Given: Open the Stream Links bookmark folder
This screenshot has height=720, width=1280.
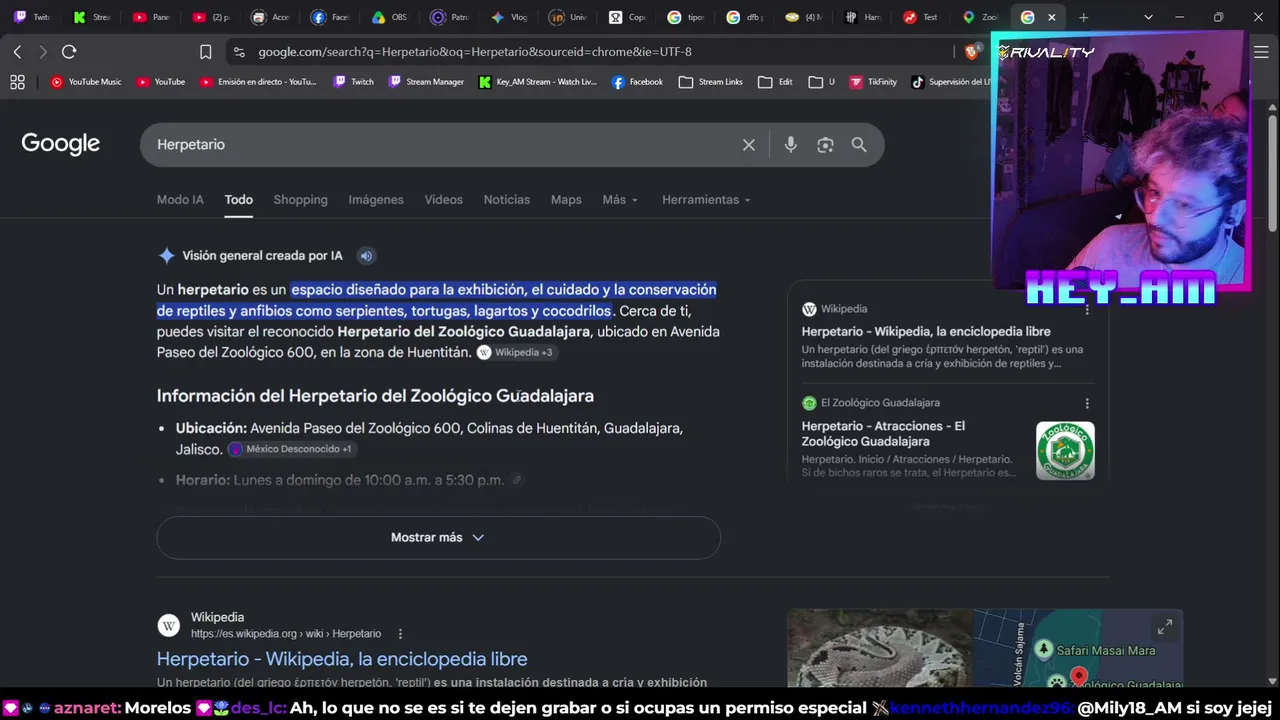Looking at the screenshot, I should pos(711,82).
